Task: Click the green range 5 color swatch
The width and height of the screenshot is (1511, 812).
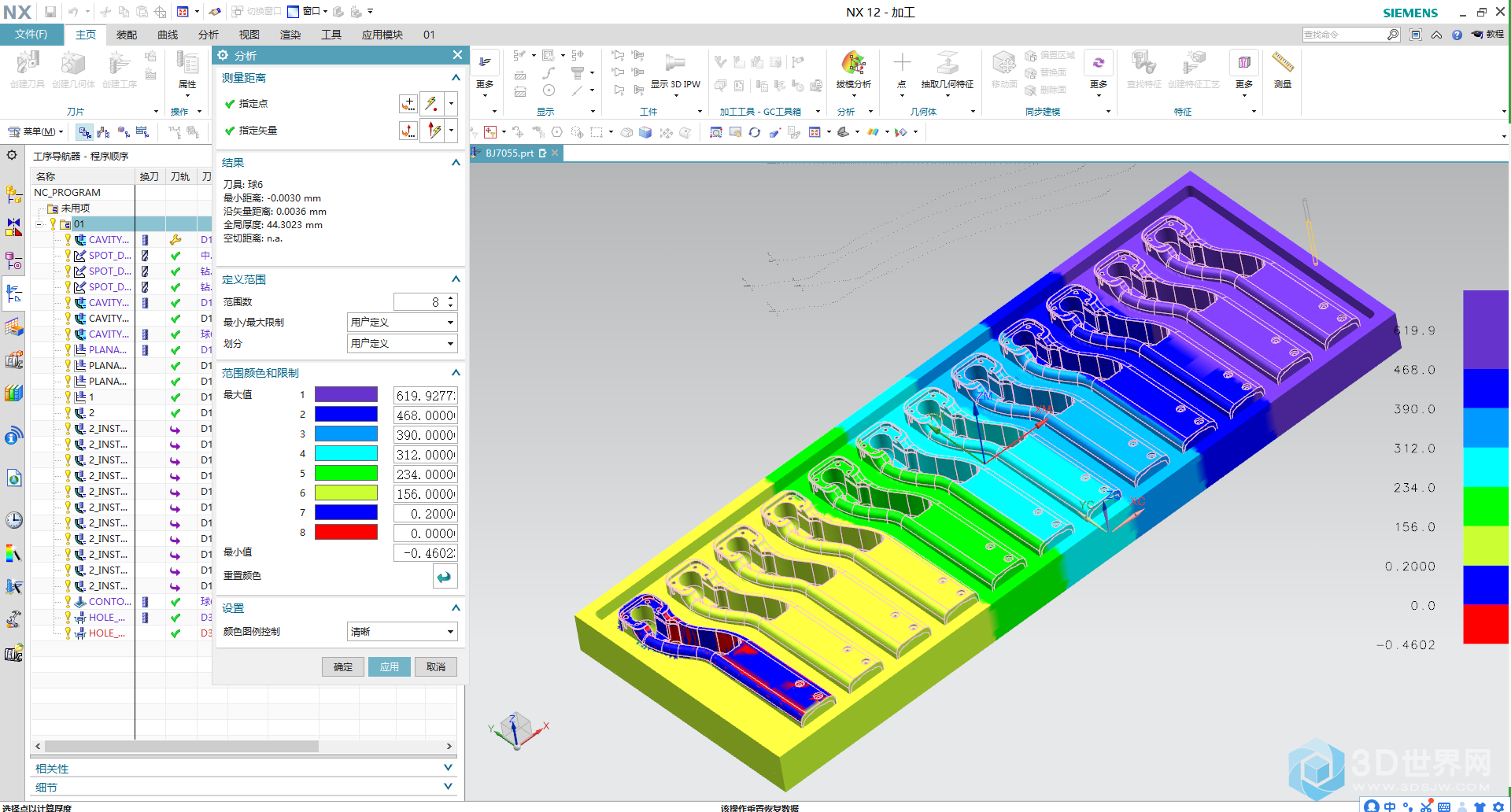Action: (346, 474)
